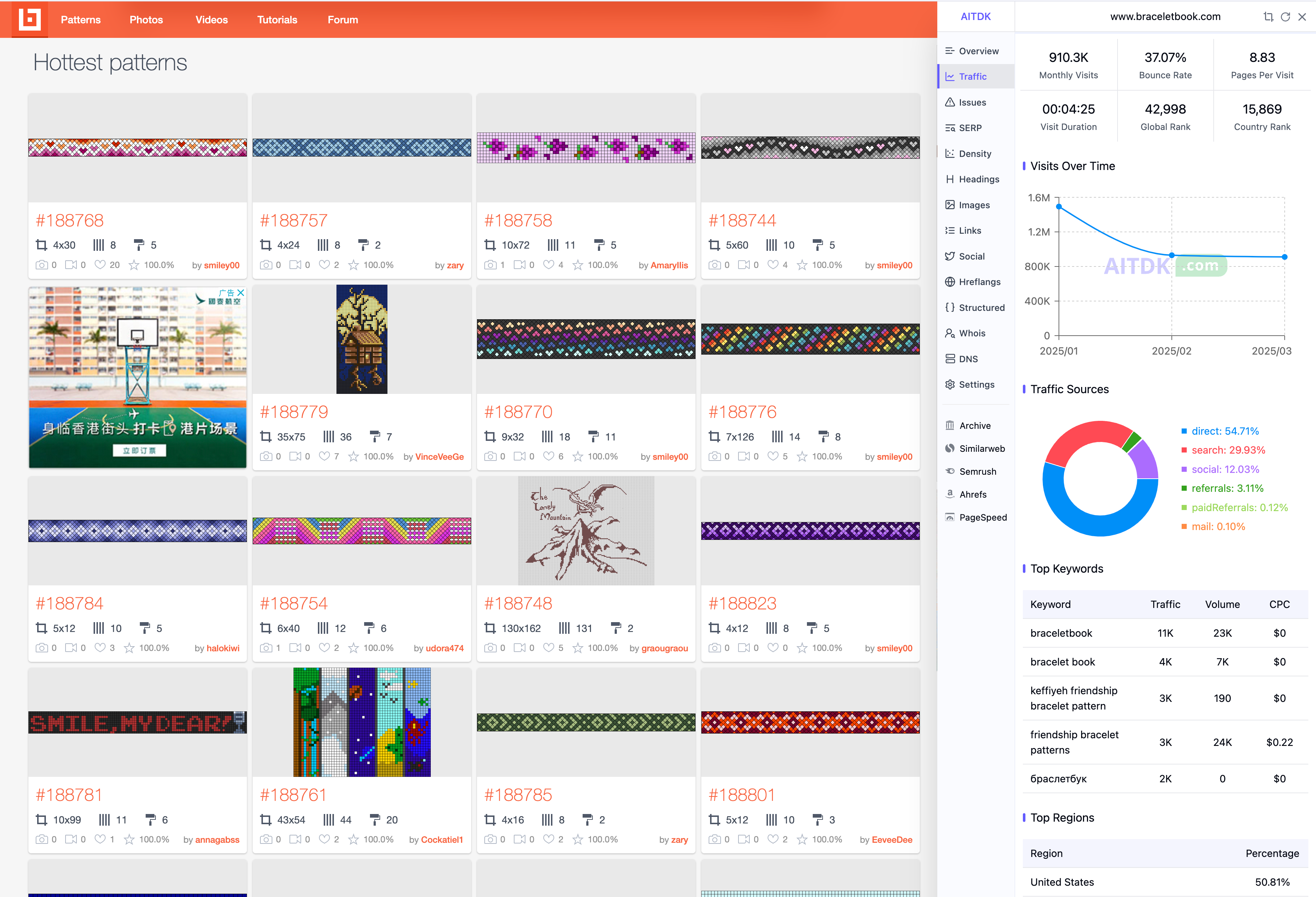Click the BraceletBook logo icon
Image resolution: width=1316 pixels, height=897 pixels.
[x=29, y=19]
